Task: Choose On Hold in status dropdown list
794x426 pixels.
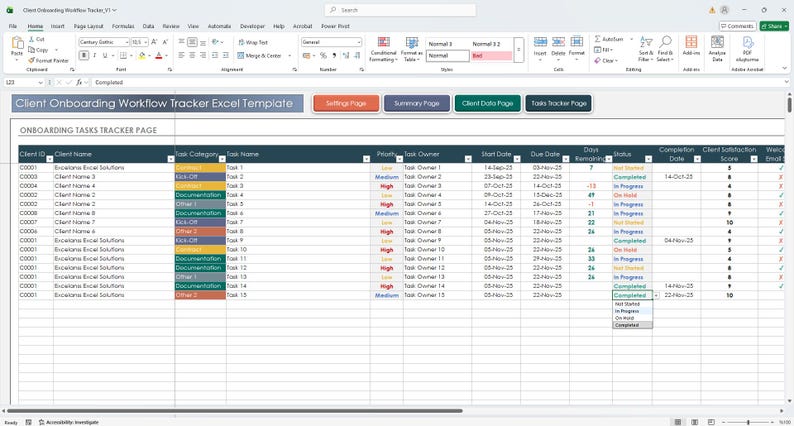Action: click(x=632, y=318)
